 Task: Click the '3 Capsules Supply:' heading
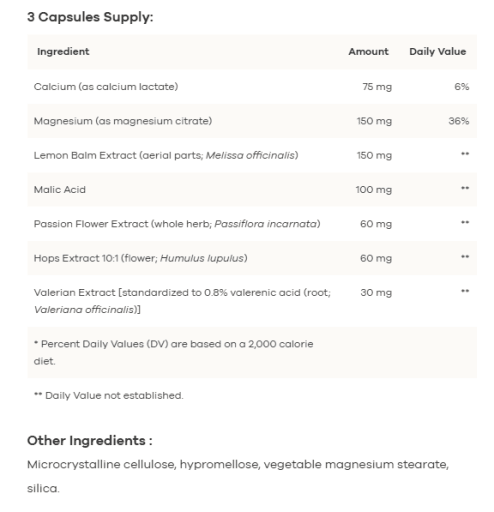(90, 17)
